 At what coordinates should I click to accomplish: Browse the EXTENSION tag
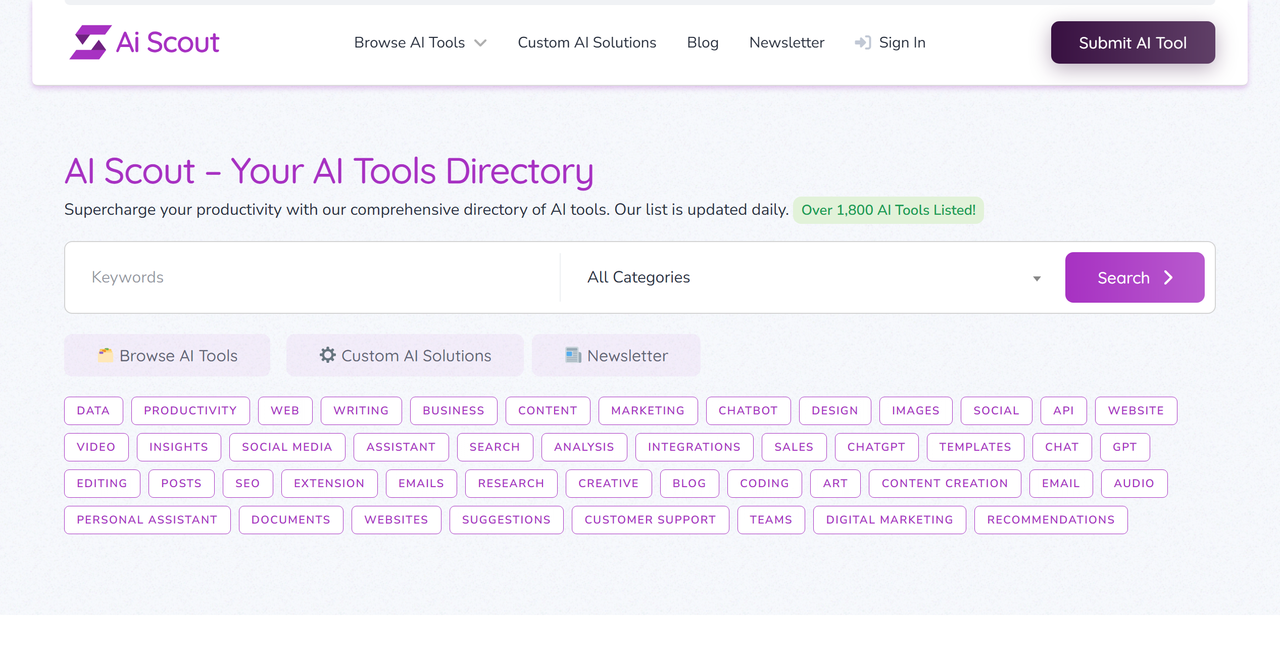tap(329, 483)
